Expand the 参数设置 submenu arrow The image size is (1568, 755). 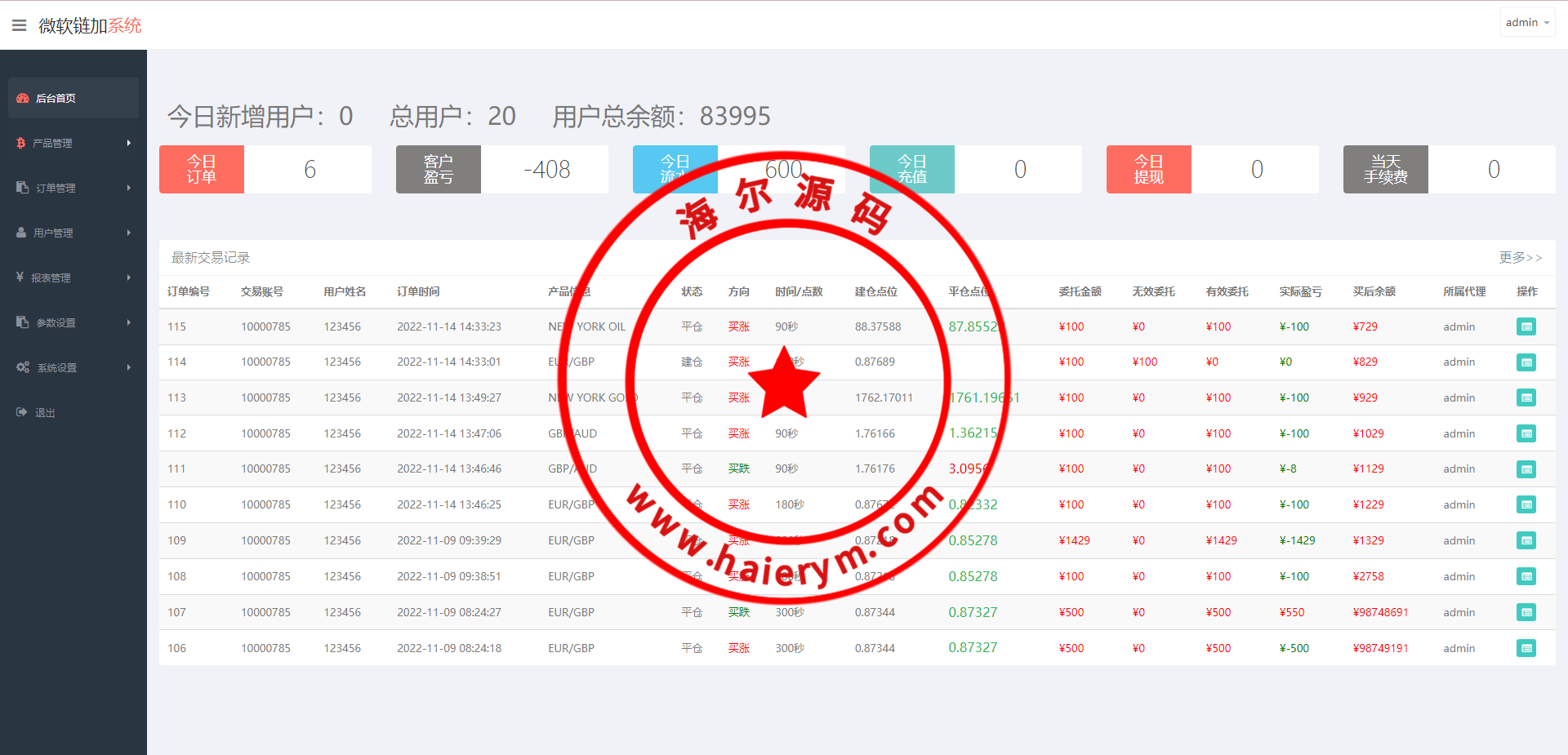[x=128, y=322]
